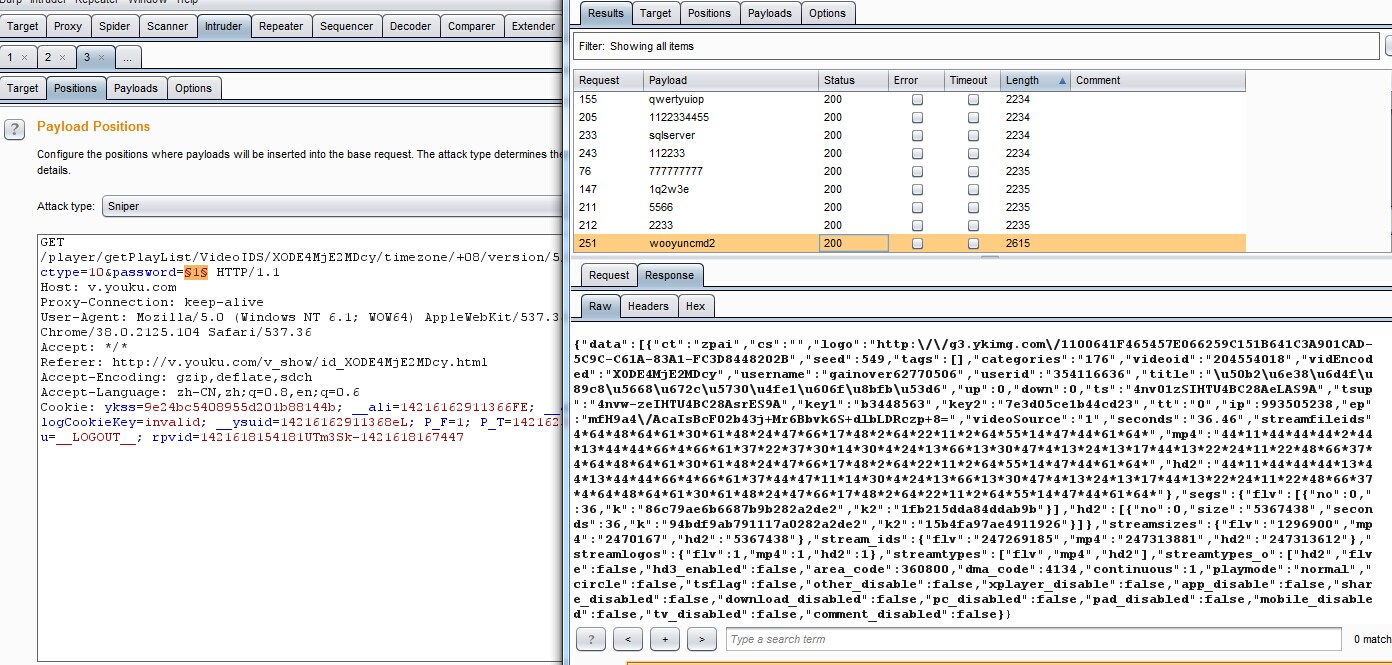Open the Extender tab
The image size is (1392, 665).
533,26
